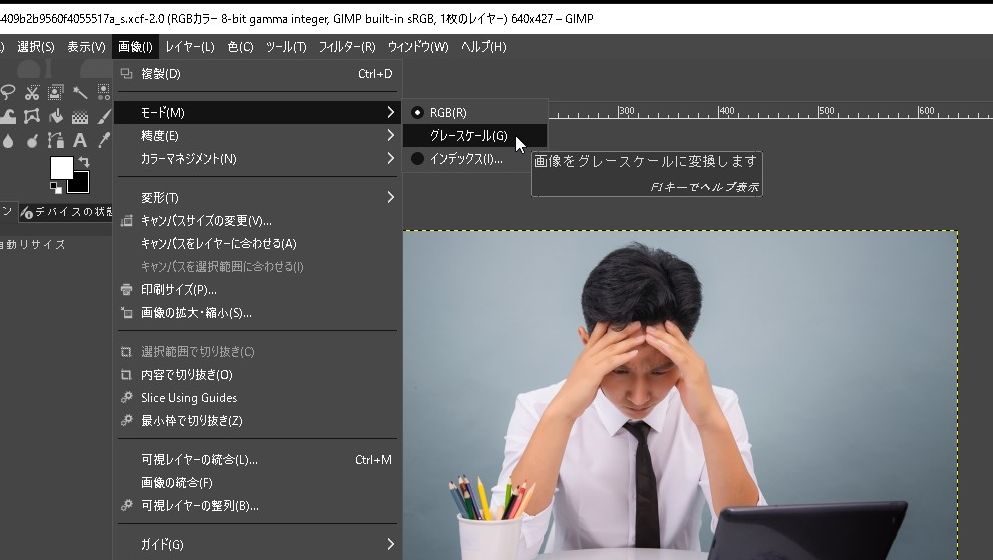Convert image with グレースケール(G) option
The width and height of the screenshot is (993, 560).
click(468, 136)
